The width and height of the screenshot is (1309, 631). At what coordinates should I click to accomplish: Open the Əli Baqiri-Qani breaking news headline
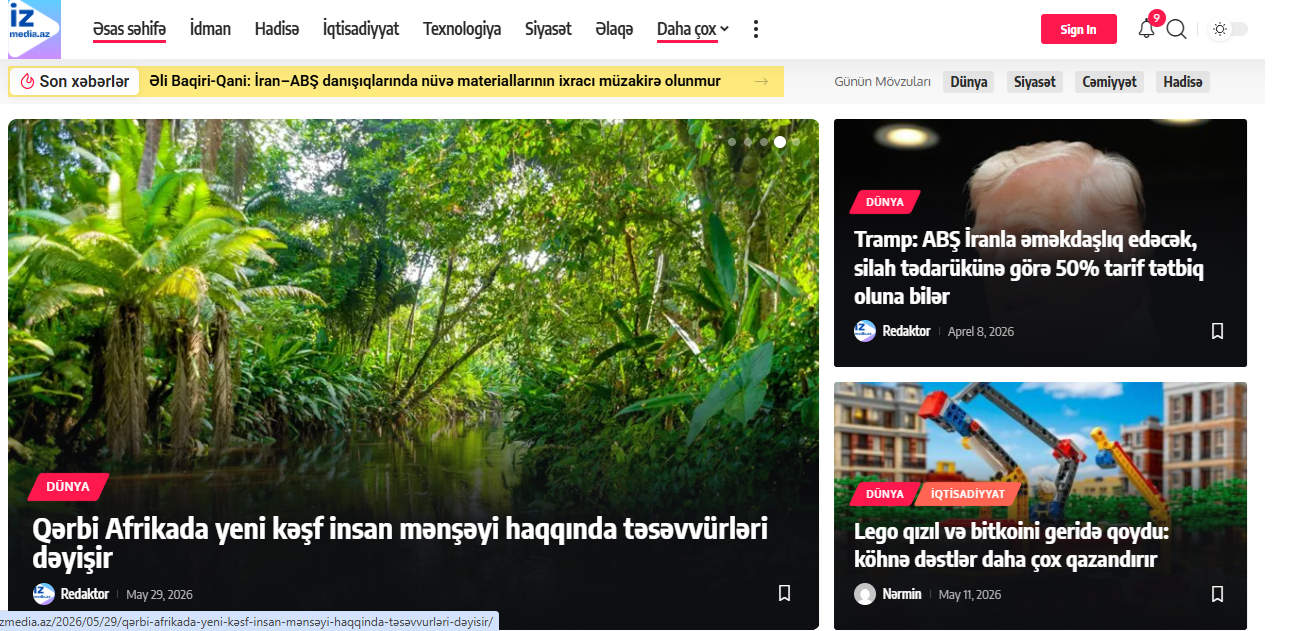[x=435, y=81]
